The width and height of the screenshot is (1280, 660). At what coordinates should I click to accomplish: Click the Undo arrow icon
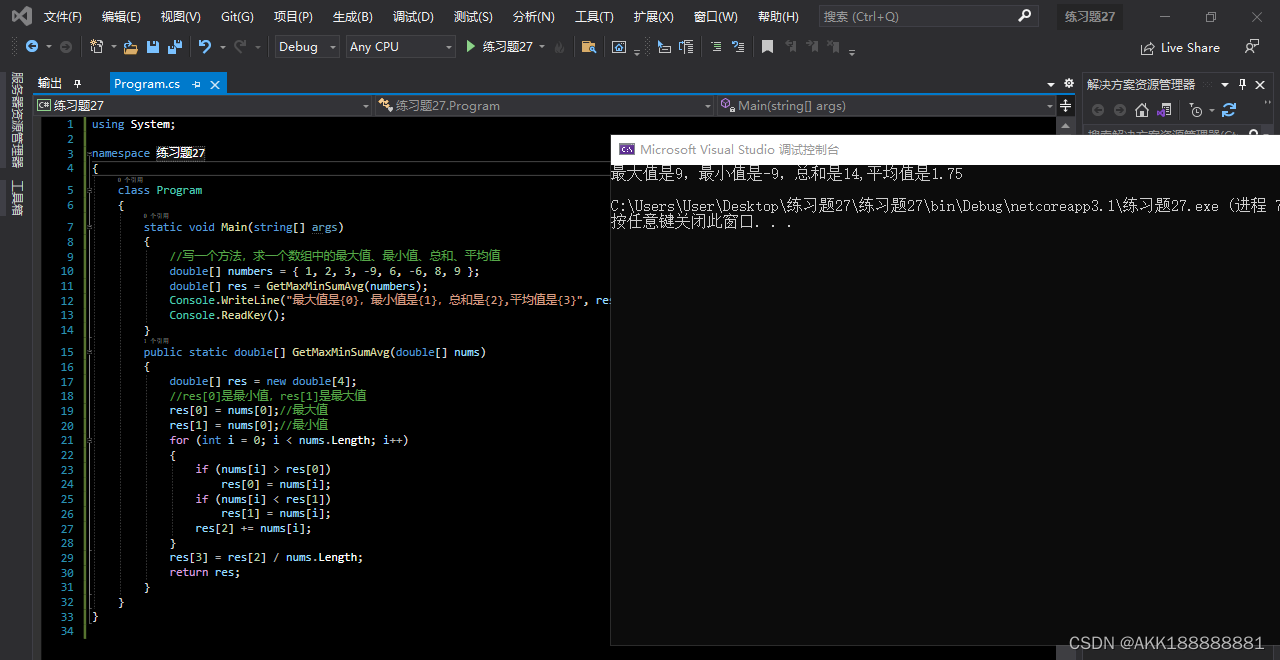(x=205, y=47)
